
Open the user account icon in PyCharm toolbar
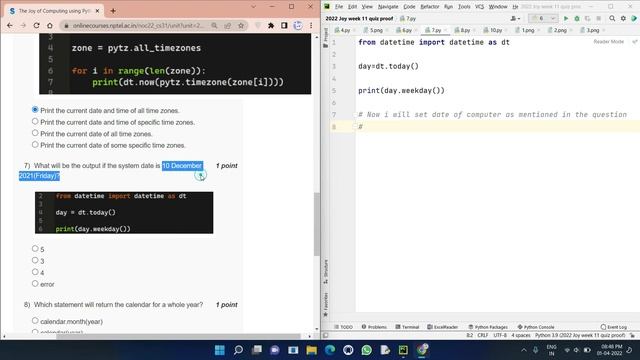515,18
